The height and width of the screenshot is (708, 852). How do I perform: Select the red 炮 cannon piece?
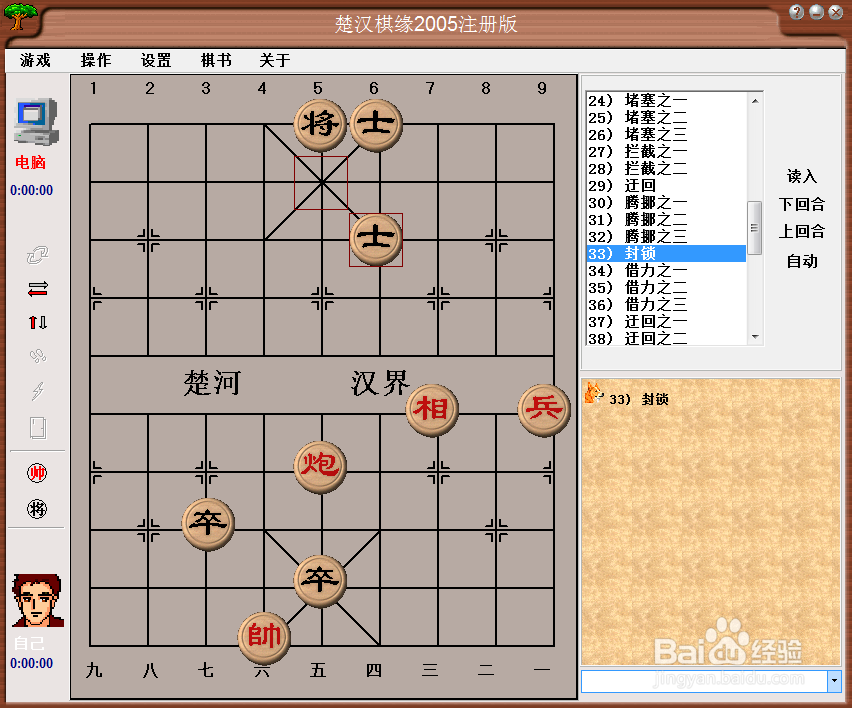[x=320, y=467]
